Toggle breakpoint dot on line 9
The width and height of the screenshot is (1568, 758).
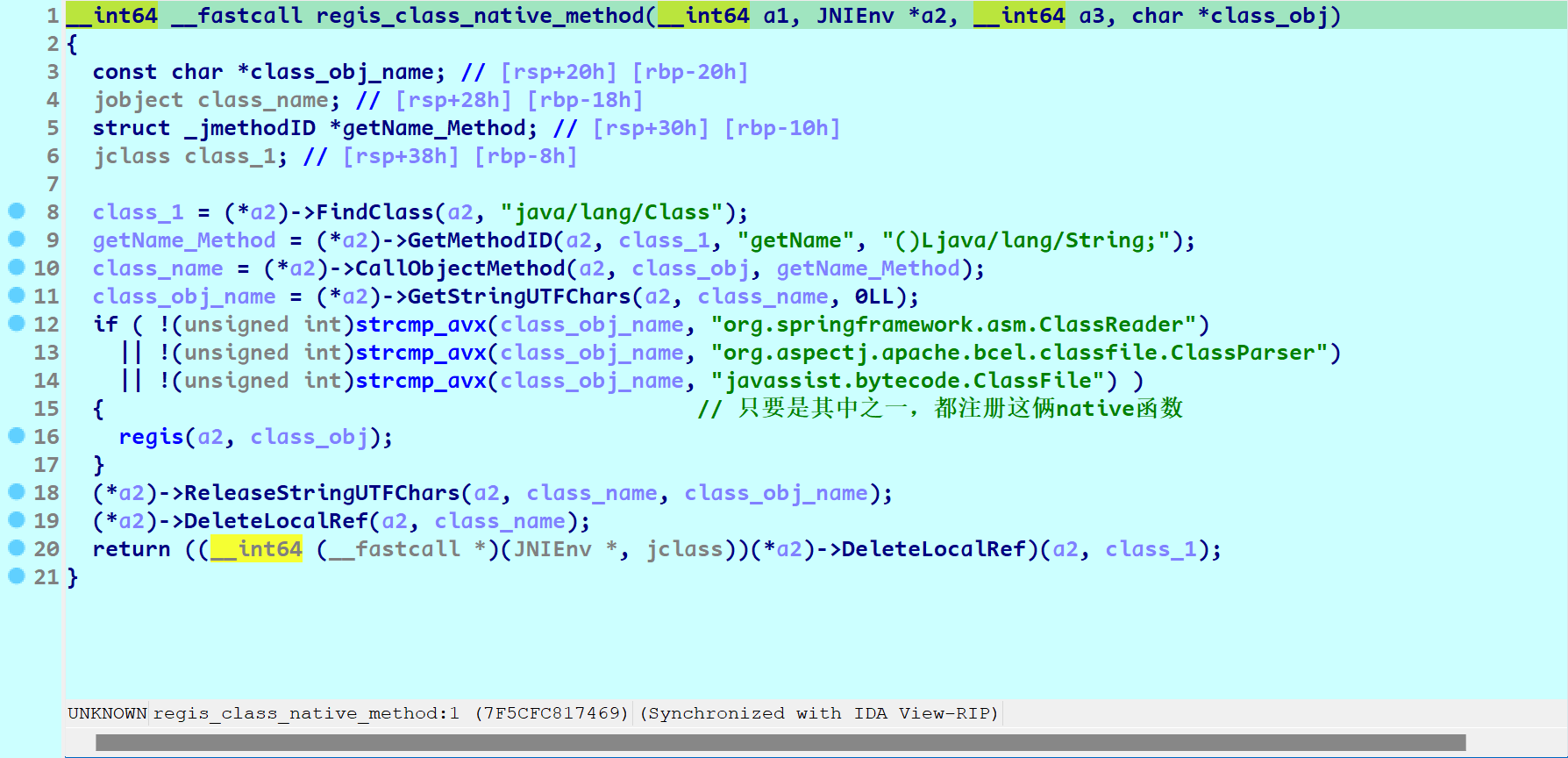click(x=16, y=239)
